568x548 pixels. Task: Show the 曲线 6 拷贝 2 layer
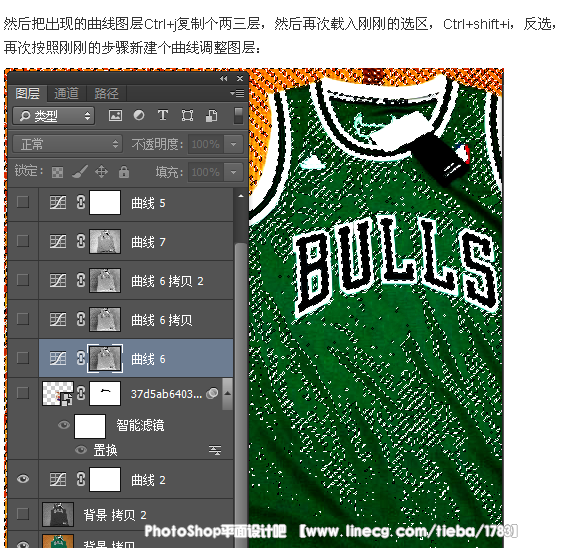click(x=23, y=280)
